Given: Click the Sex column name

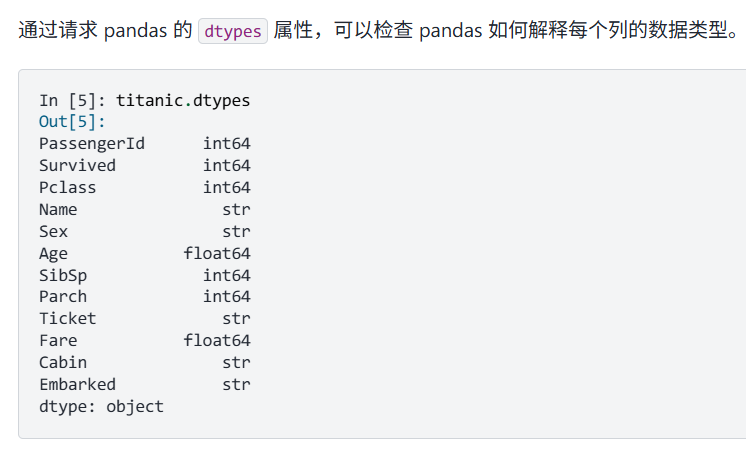Looking at the screenshot, I should [53, 231].
